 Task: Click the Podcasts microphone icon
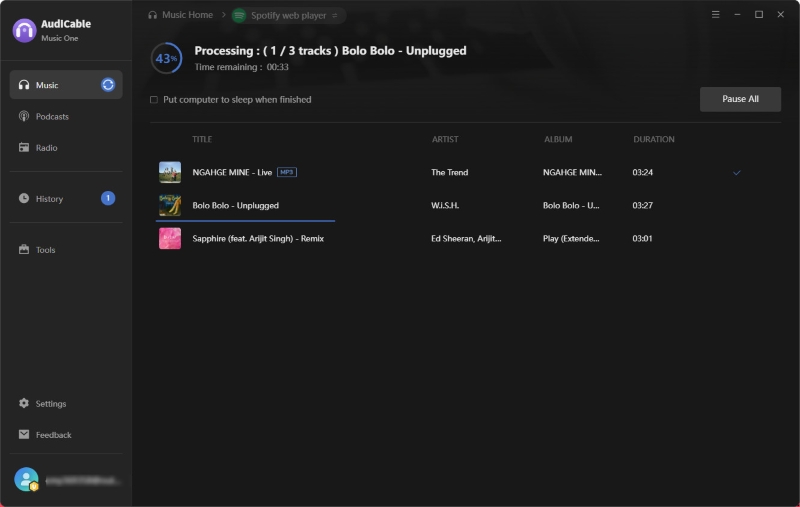pos(24,116)
